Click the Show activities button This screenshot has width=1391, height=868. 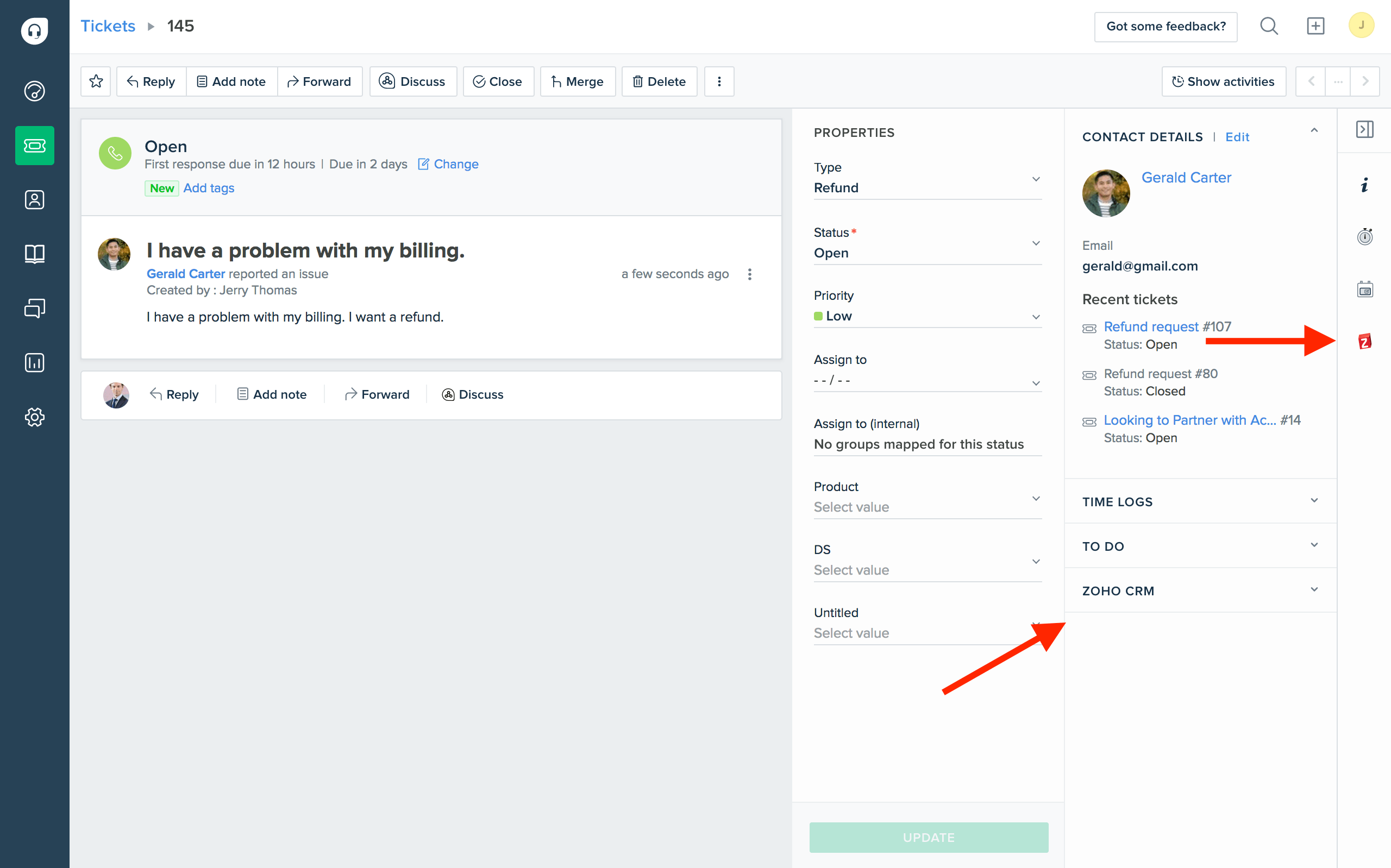coord(1223,81)
